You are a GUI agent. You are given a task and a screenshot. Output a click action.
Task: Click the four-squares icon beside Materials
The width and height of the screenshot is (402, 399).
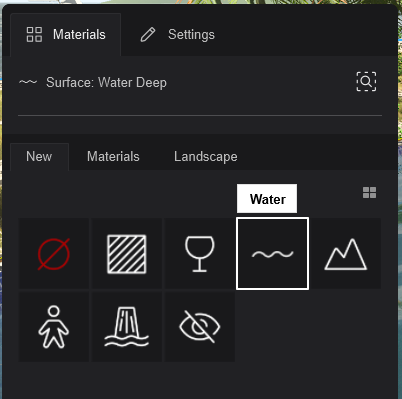(x=34, y=35)
